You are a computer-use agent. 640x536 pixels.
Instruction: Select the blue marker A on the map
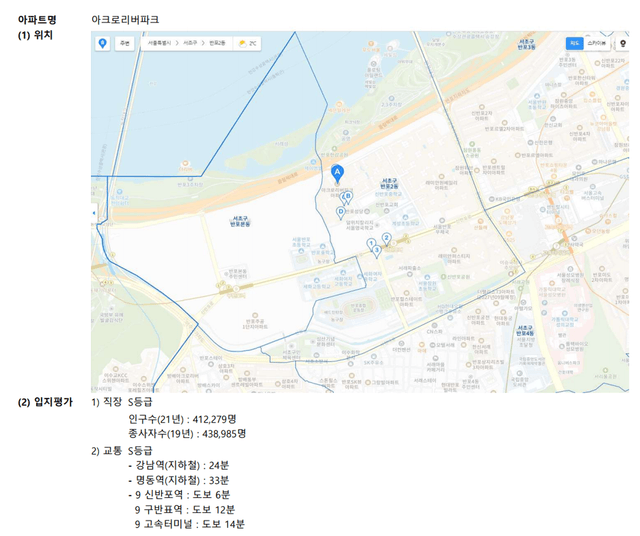point(337,174)
